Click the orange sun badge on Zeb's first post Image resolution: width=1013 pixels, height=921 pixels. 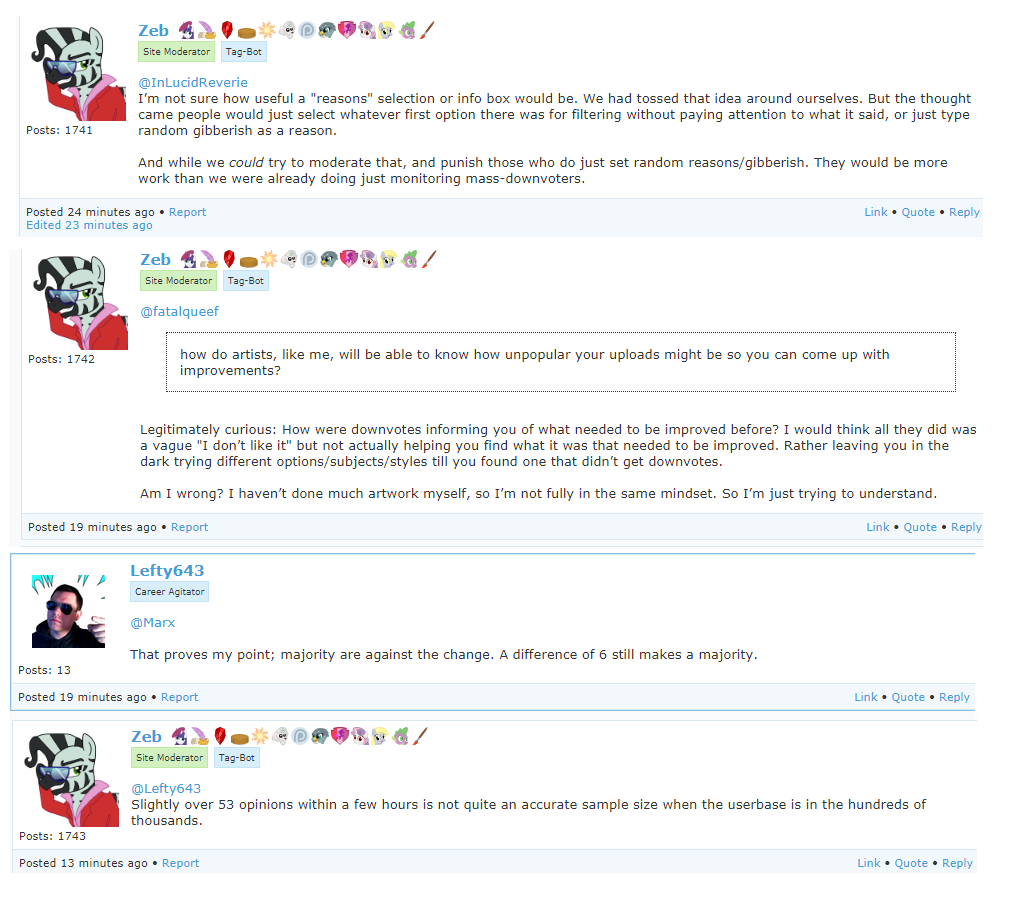[x=267, y=30]
